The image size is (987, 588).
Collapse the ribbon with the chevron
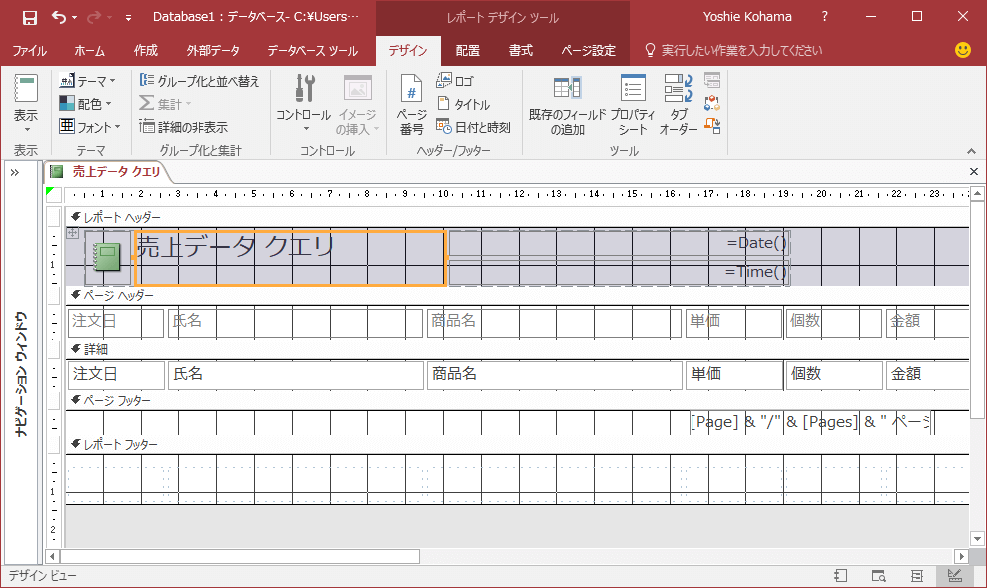pyautogui.click(x=971, y=151)
